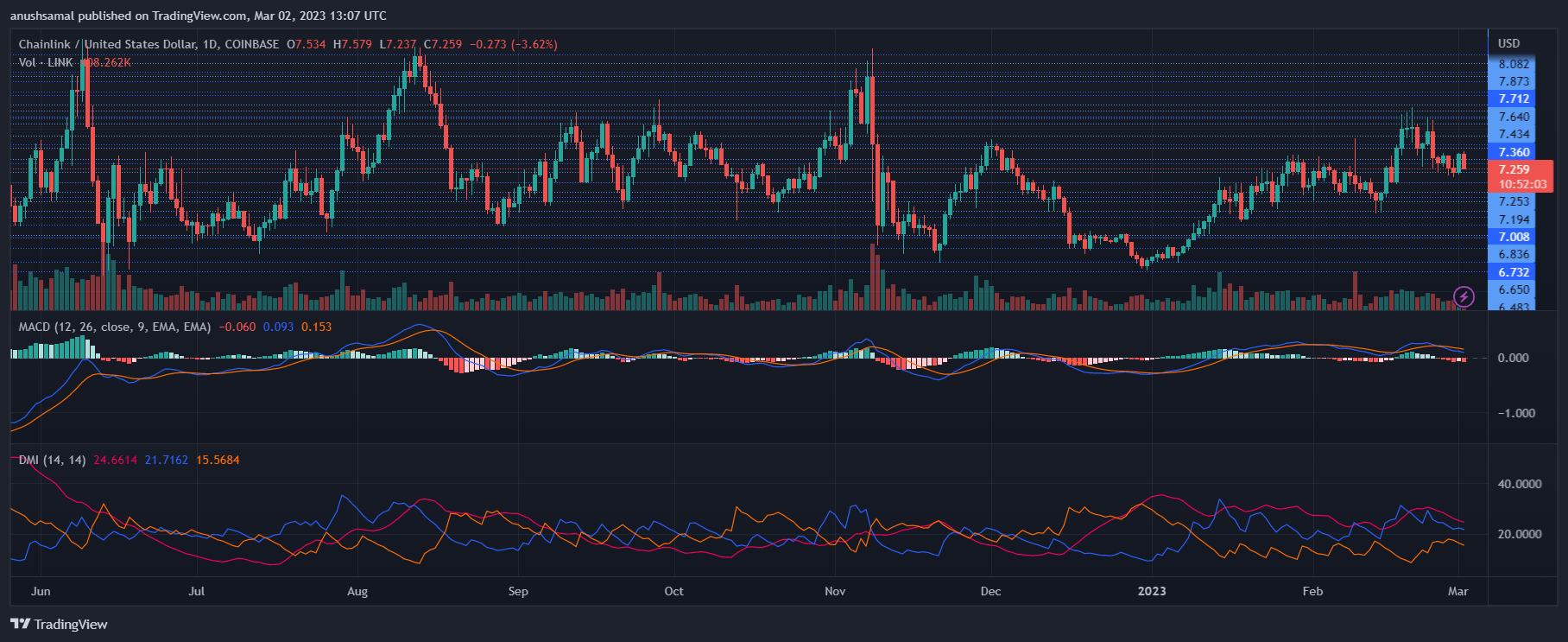Click the 7.640 price level label
The image size is (1568, 642).
[1514, 117]
